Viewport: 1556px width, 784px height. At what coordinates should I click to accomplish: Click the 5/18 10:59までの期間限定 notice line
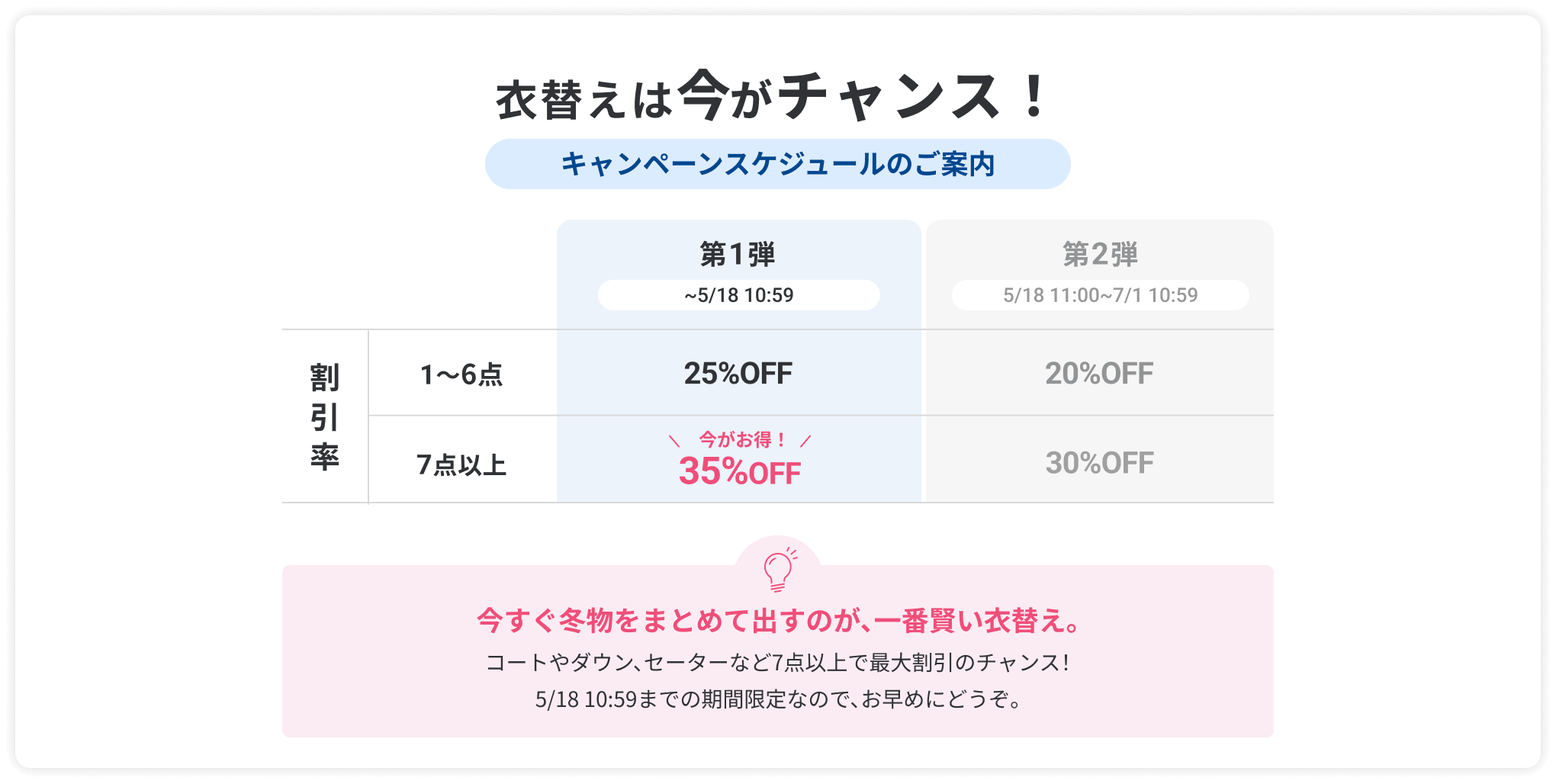coord(778,699)
